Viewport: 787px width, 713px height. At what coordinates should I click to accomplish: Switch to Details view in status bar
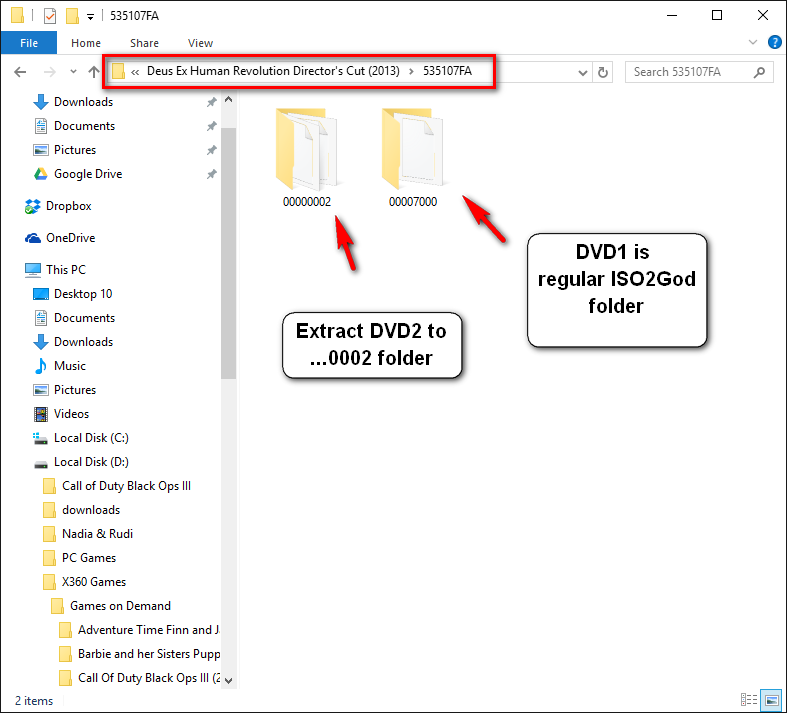pos(749,700)
